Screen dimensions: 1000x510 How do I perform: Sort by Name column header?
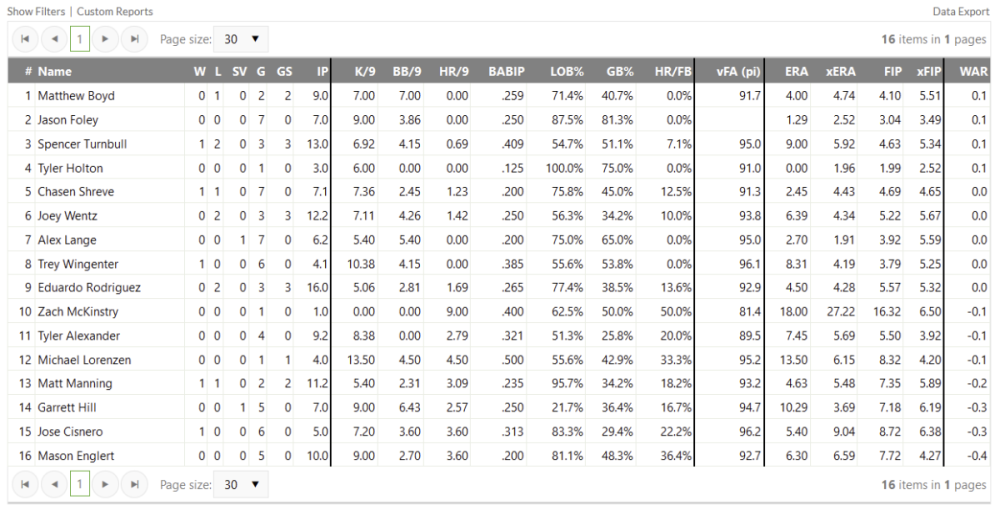click(x=55, y=72)
